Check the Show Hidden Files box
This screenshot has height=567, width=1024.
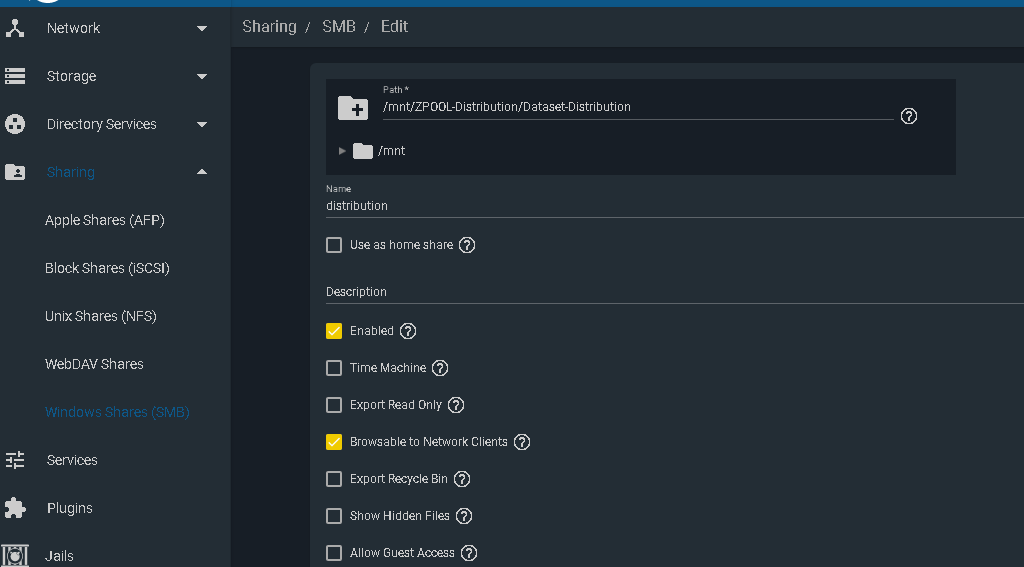point(334,516)
